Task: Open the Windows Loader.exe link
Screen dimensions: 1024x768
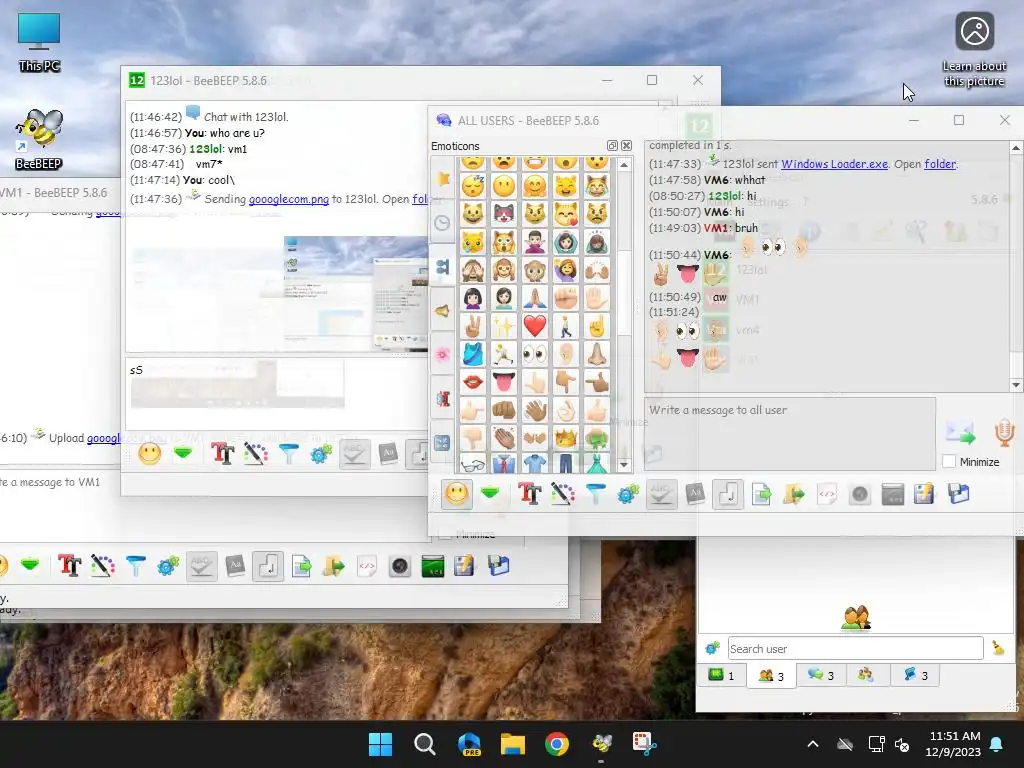Action: (x=835, y=164)
